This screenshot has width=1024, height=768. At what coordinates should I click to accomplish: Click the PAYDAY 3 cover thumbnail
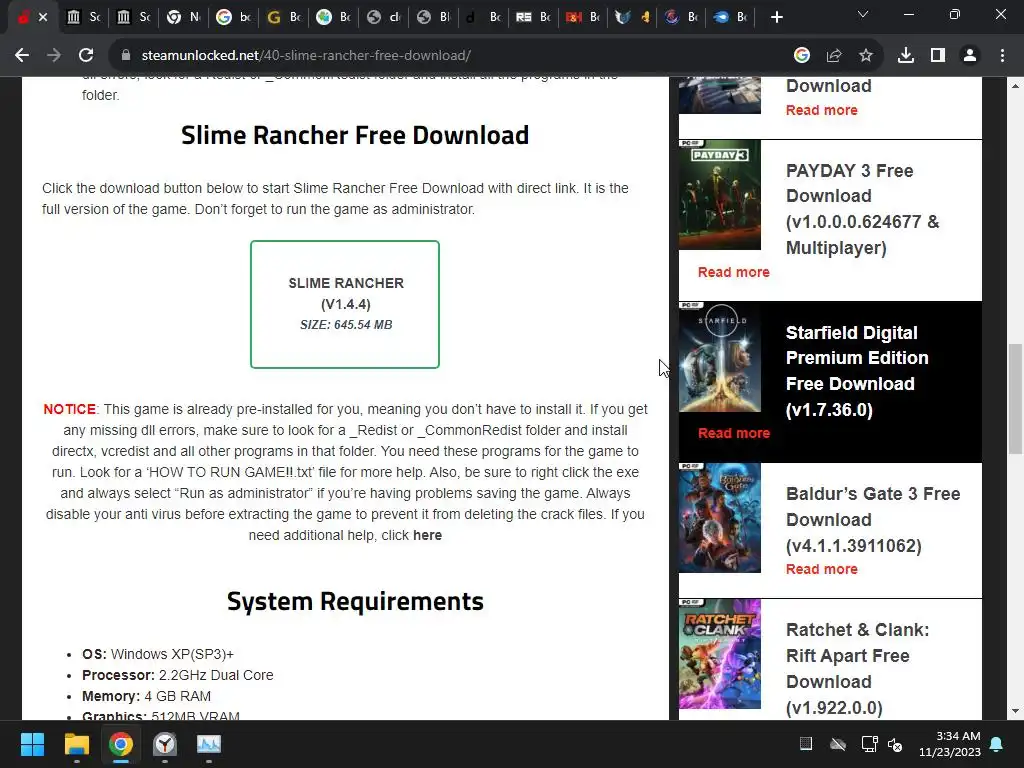tap(720, 195)
